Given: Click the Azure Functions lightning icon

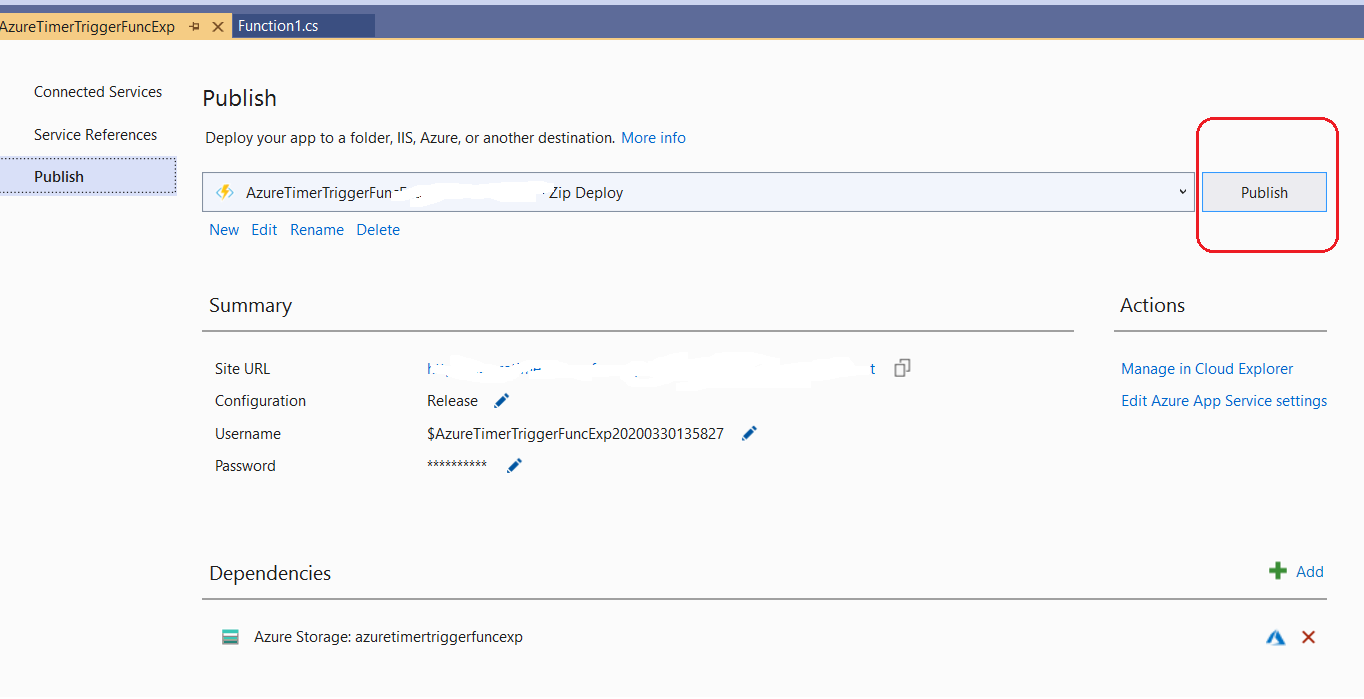Looking at the screenshot, I should coord(225,192).
